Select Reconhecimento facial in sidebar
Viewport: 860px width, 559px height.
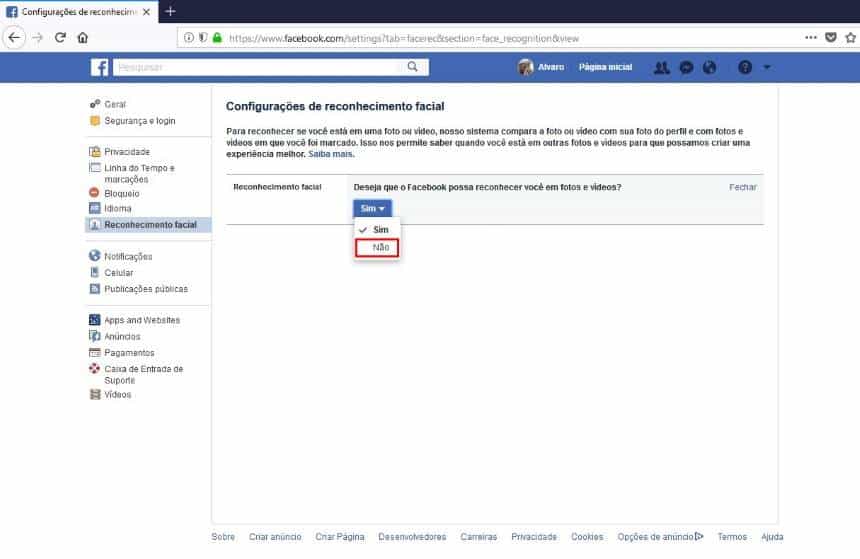pyautogui.click(x=148, y=225)
